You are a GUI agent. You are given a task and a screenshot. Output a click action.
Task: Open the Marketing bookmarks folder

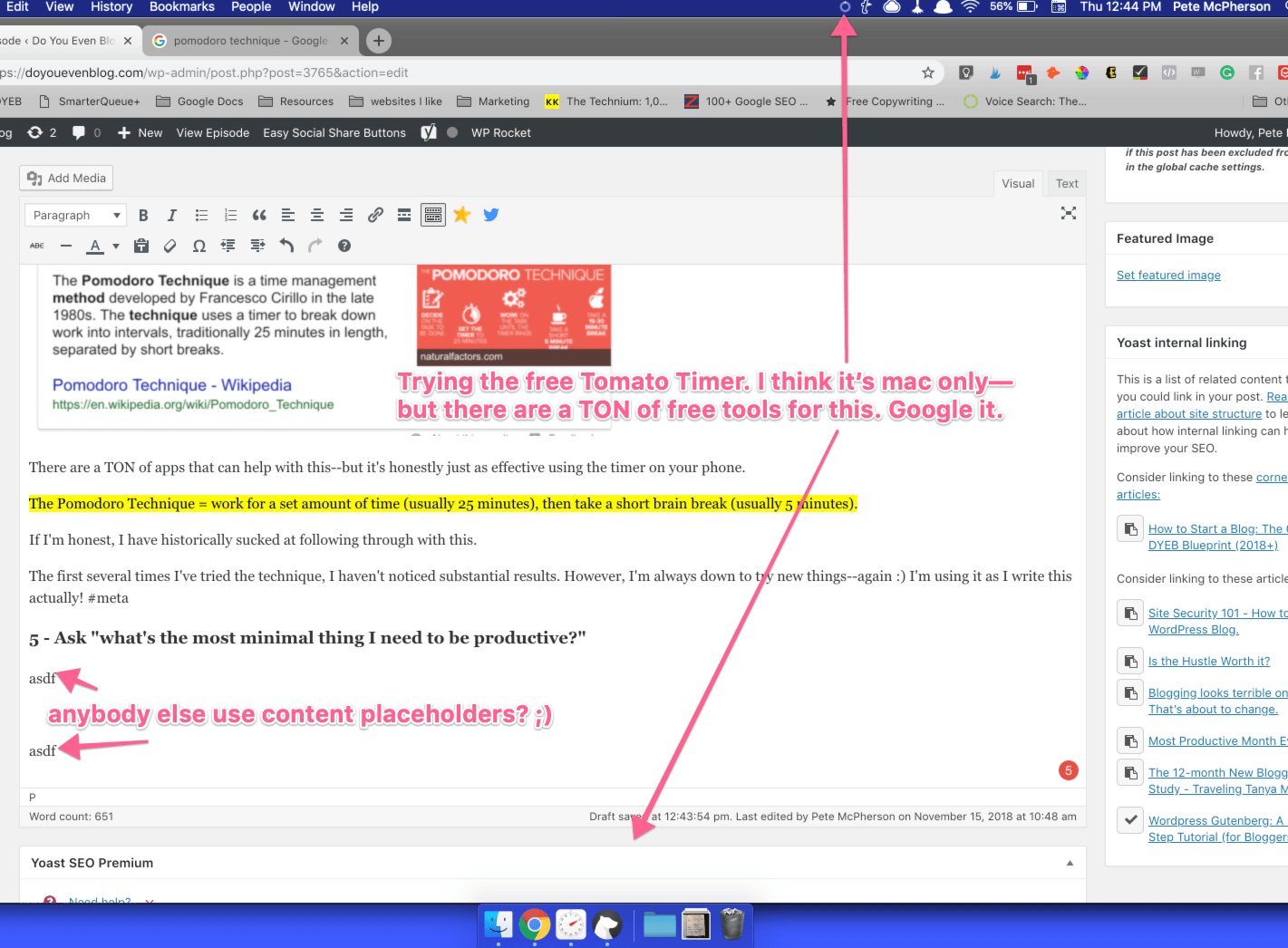(493, 102)
